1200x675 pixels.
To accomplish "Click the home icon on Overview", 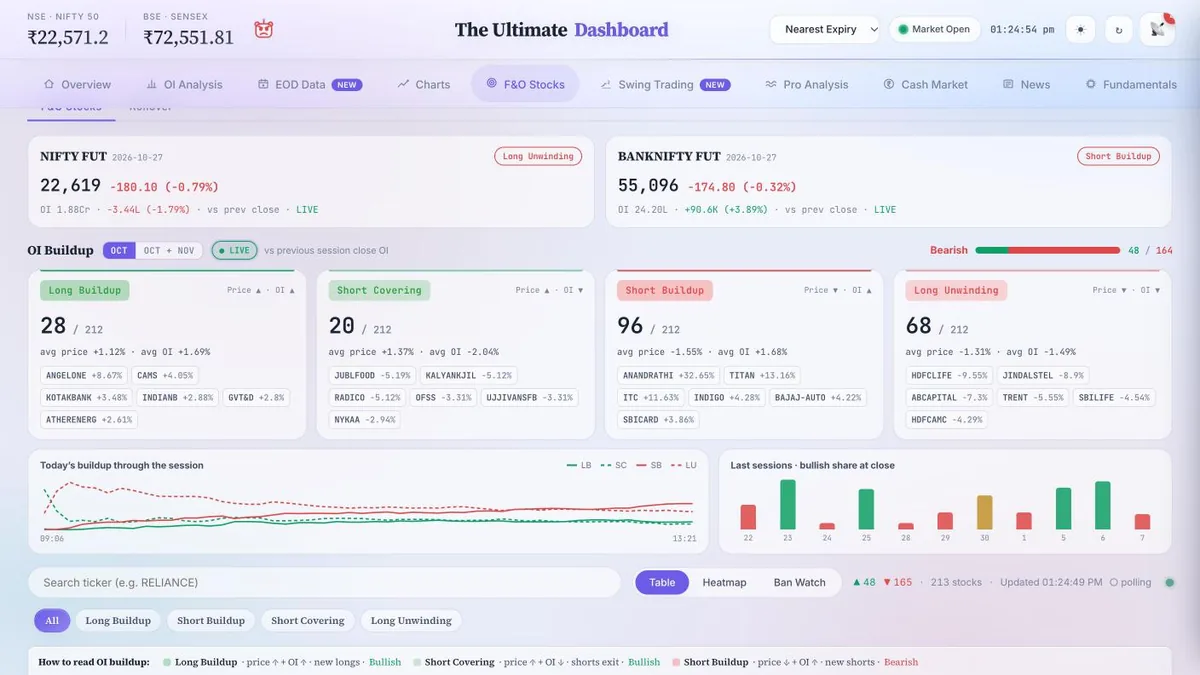I will tap(49, 85).
